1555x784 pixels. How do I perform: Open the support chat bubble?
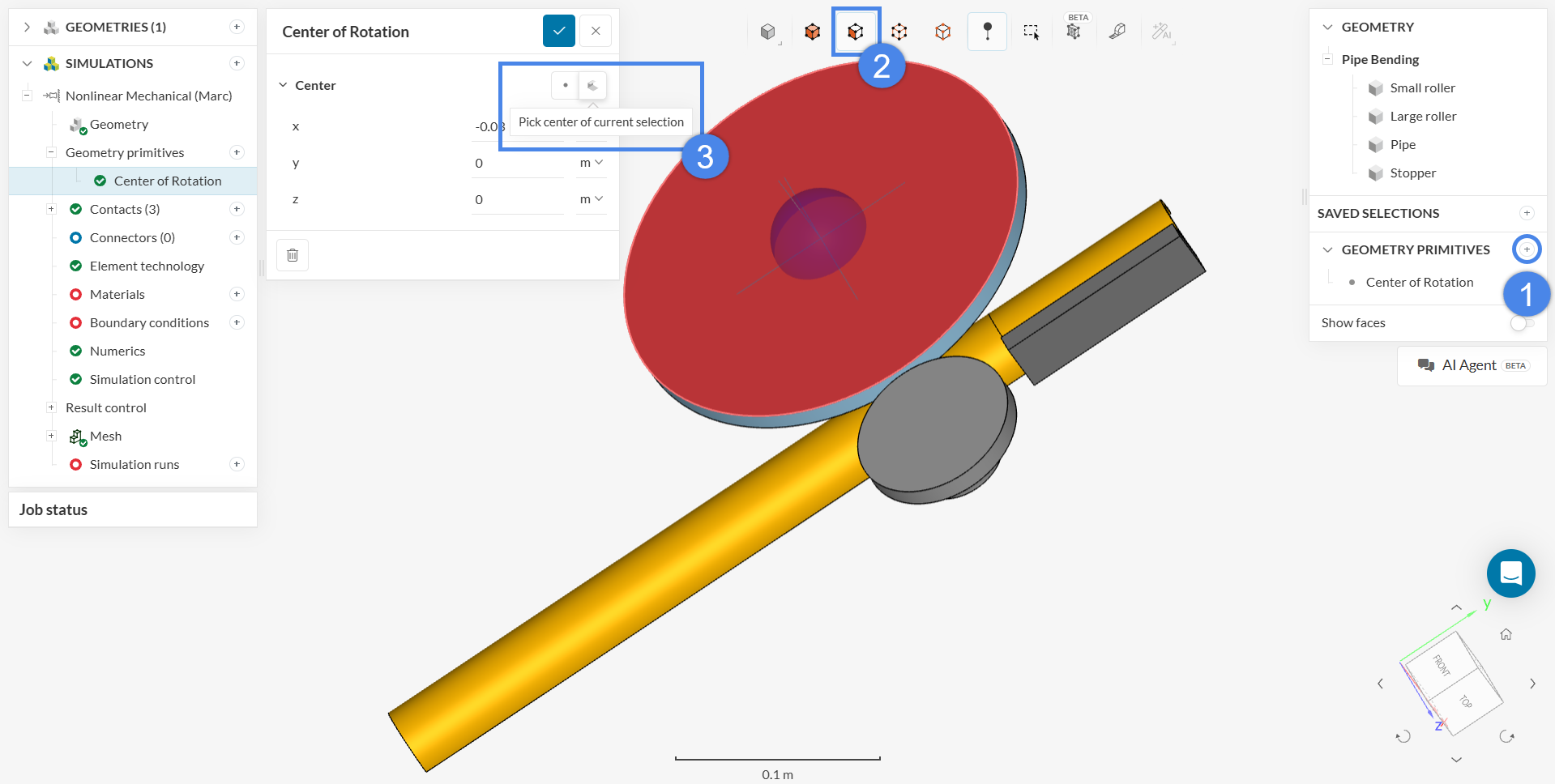click(1510, 573)
